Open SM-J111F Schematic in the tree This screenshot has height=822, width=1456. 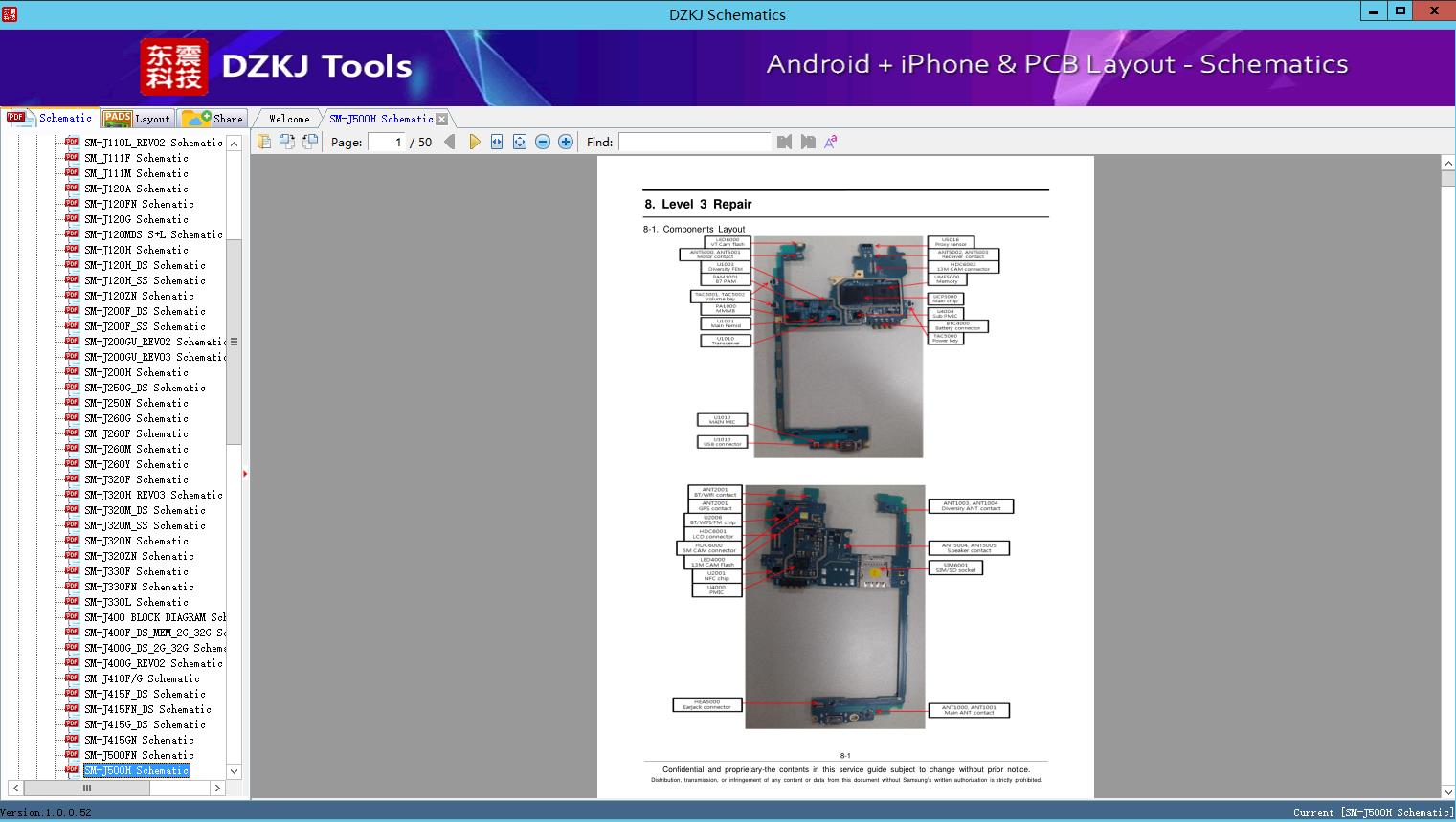point(136,158)
